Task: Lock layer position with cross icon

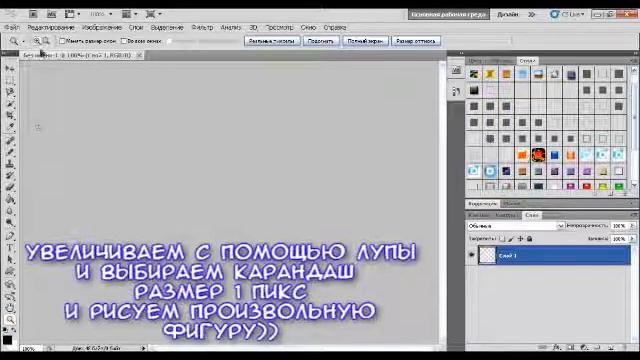Action: 520,239
